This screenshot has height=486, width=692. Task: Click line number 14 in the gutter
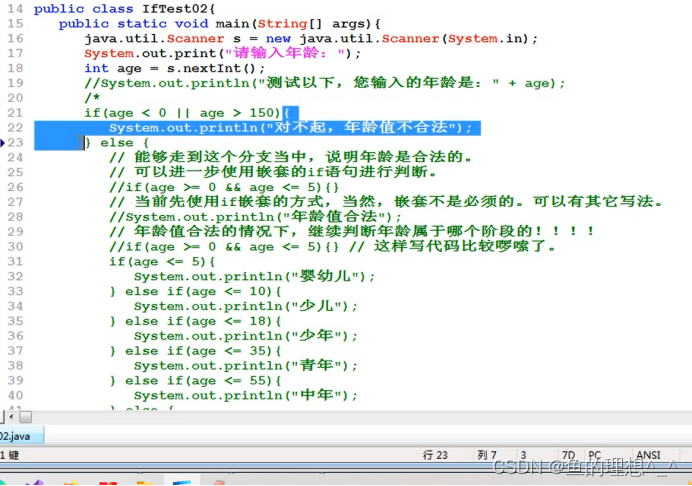click(x=15, y=9)
